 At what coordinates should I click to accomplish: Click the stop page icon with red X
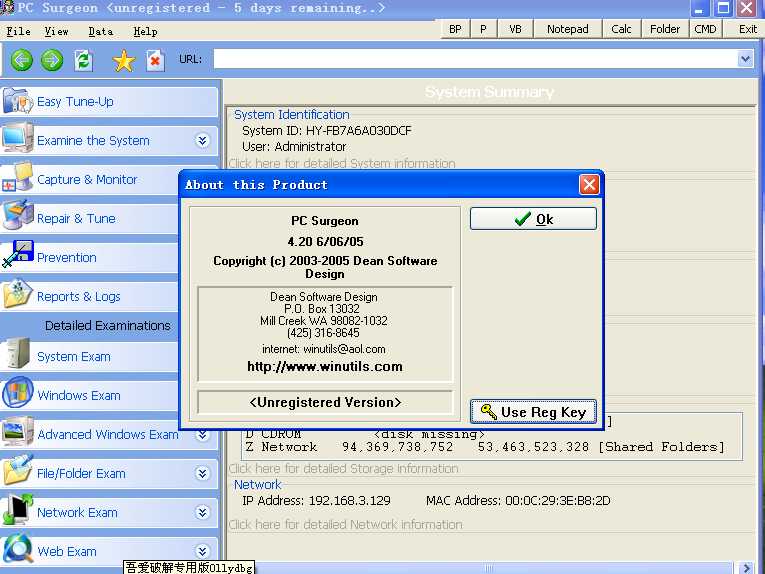[x=155, y=60]
